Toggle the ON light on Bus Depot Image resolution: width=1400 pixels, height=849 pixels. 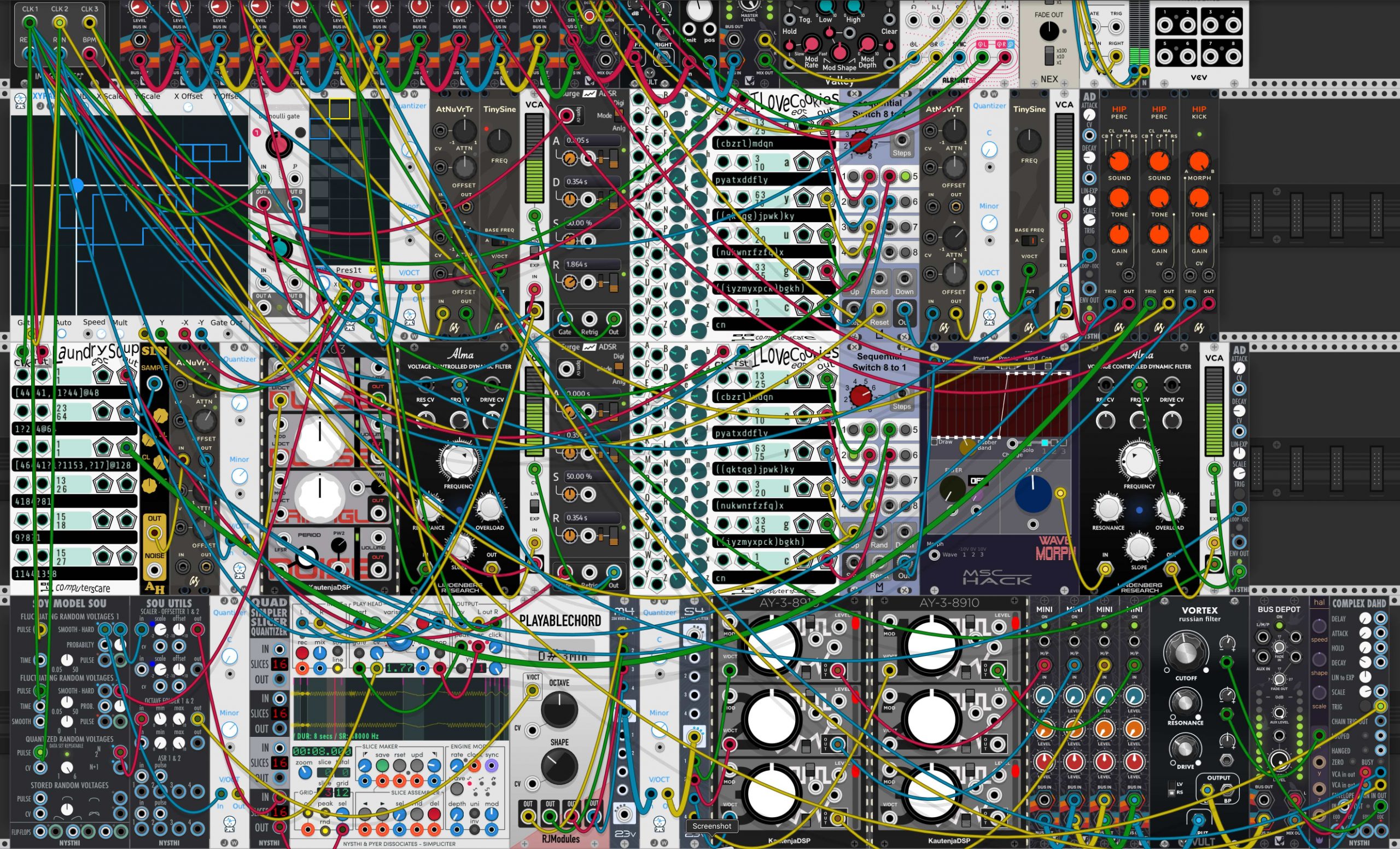pyautogui.click(x=1279, y=625)
